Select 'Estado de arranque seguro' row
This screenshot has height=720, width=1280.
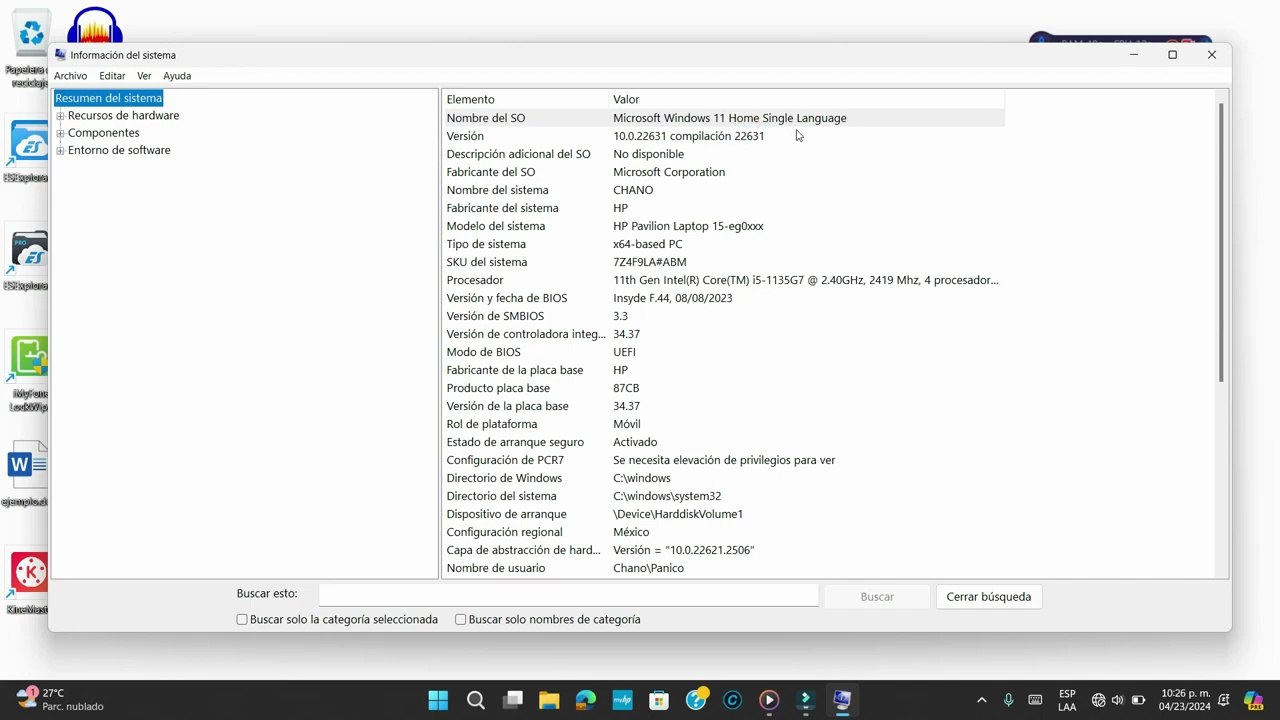coord(724,442)
